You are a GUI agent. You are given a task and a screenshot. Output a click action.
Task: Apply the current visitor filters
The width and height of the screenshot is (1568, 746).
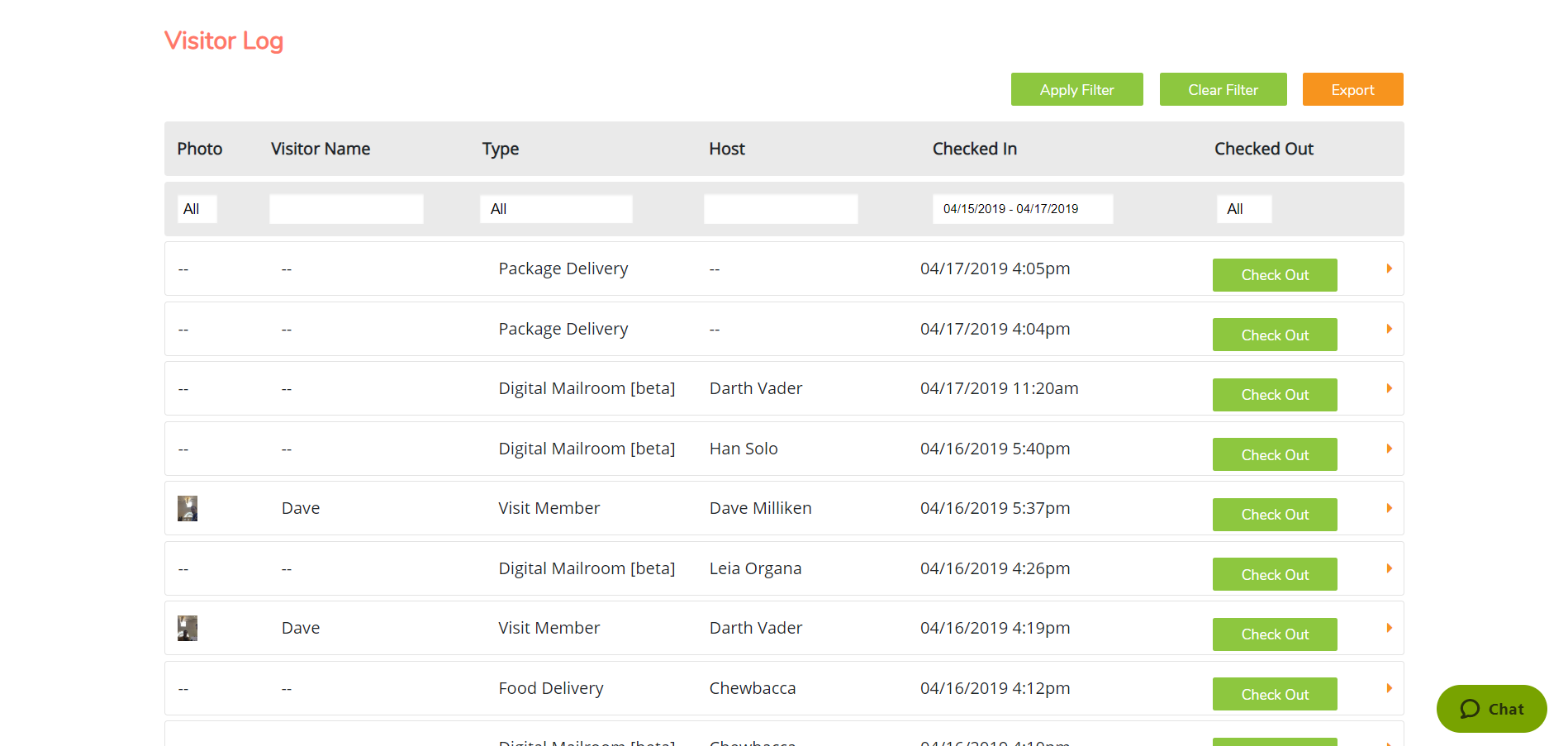1076,89
